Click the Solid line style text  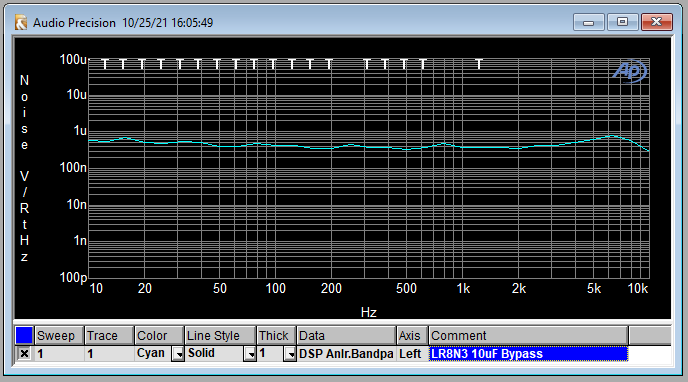click(x=201, y=353)
